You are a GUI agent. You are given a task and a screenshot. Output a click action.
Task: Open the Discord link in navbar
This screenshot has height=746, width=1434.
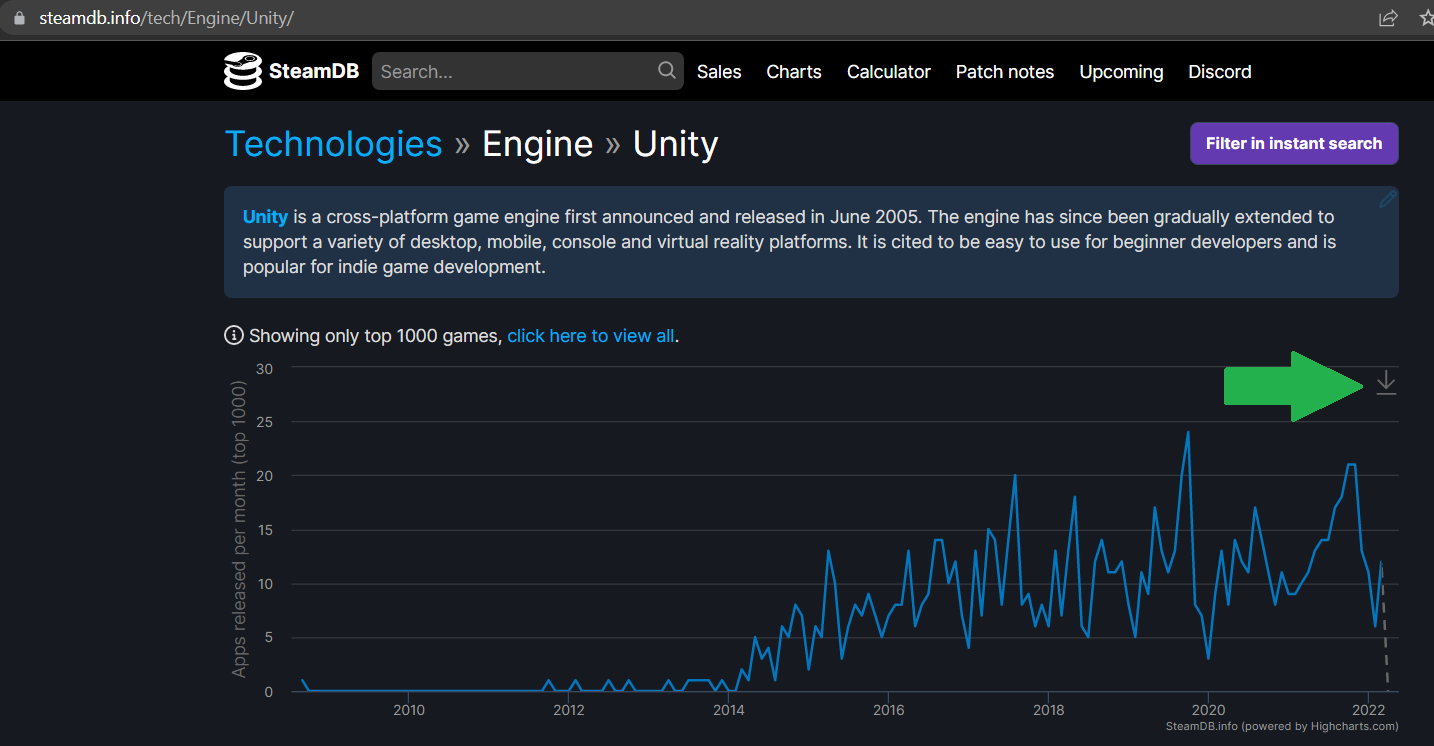click(x=1220, y=72)
